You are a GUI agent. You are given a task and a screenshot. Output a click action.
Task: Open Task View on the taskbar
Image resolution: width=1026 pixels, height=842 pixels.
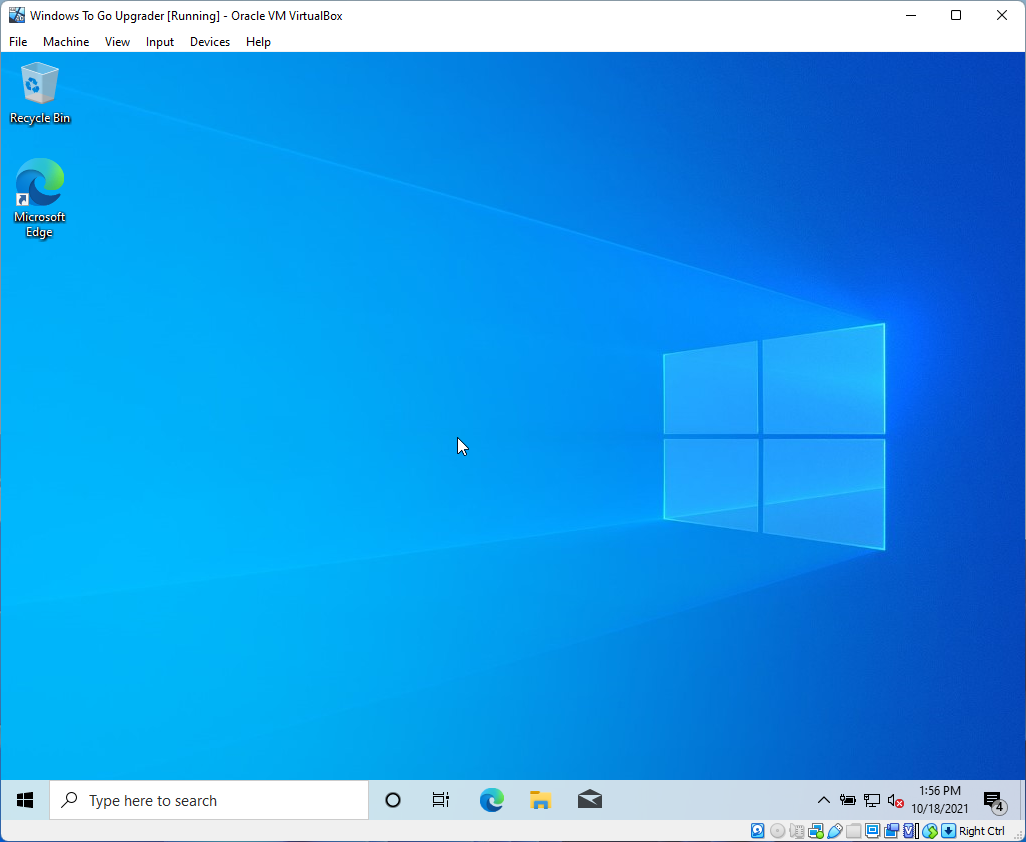[441, 800]
